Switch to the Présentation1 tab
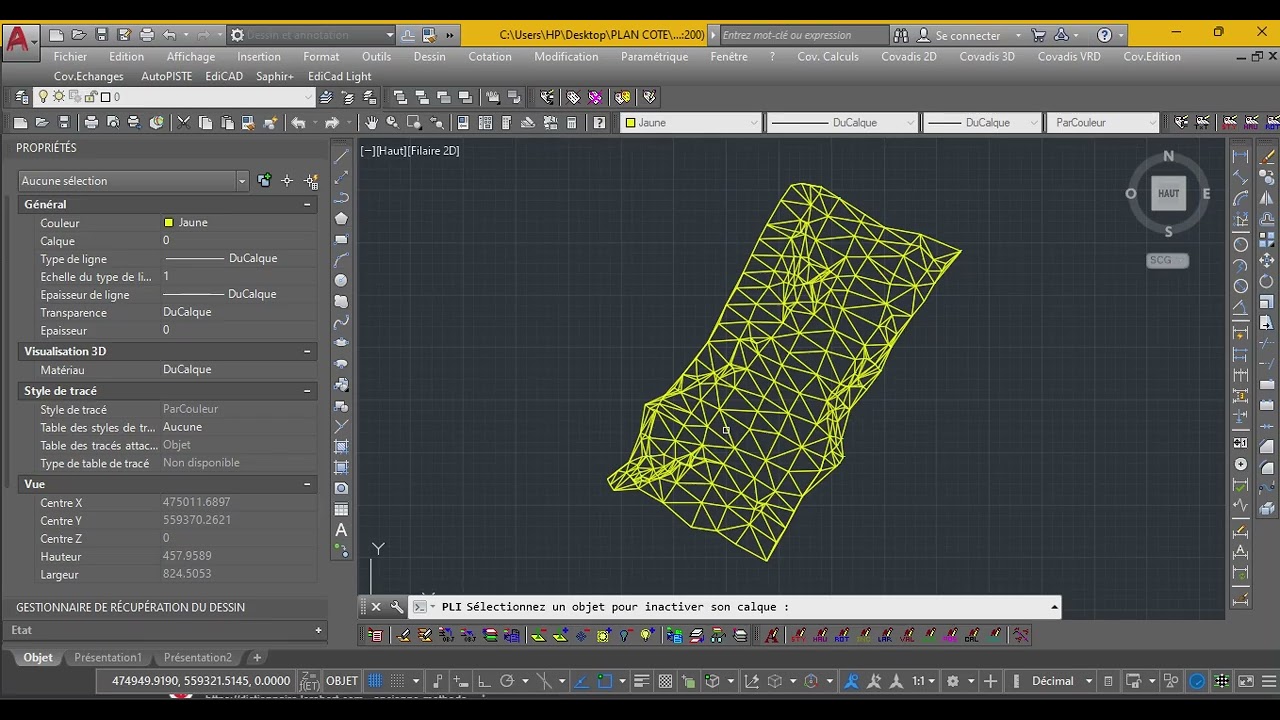 point(108,657)
